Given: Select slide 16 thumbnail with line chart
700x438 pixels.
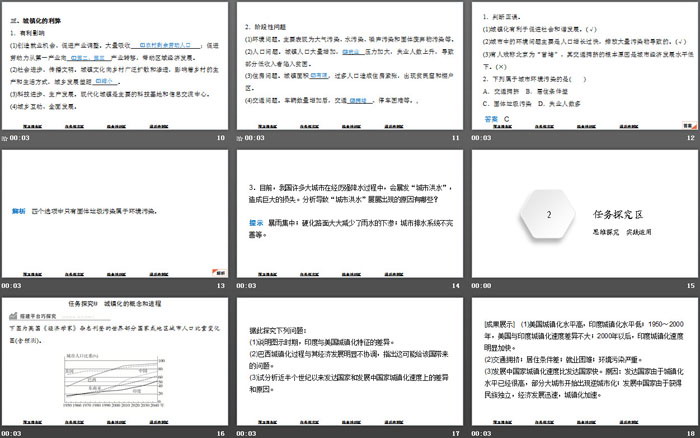Looking at the screenshot, I should tap(114, 357).
